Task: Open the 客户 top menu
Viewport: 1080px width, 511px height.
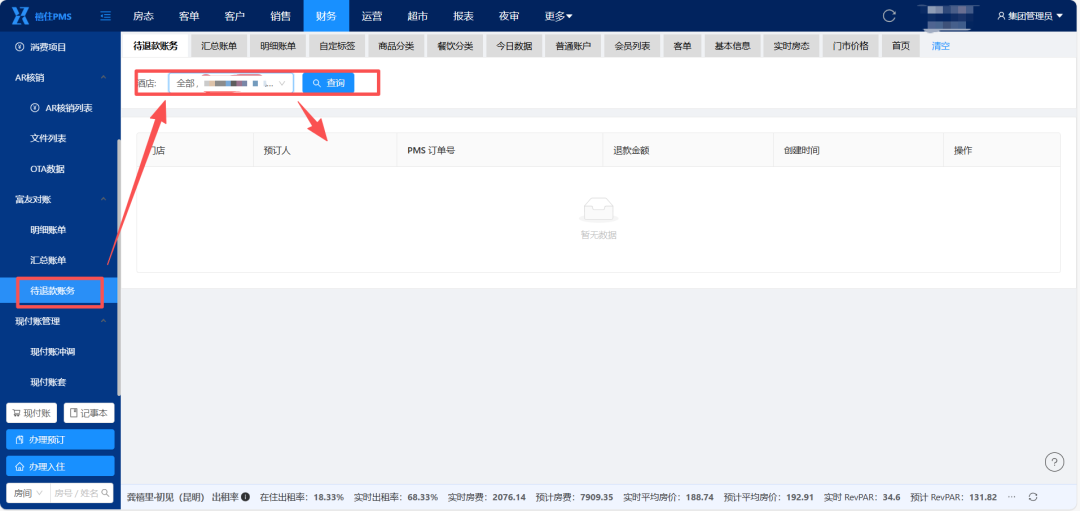Action: point(235,15)
